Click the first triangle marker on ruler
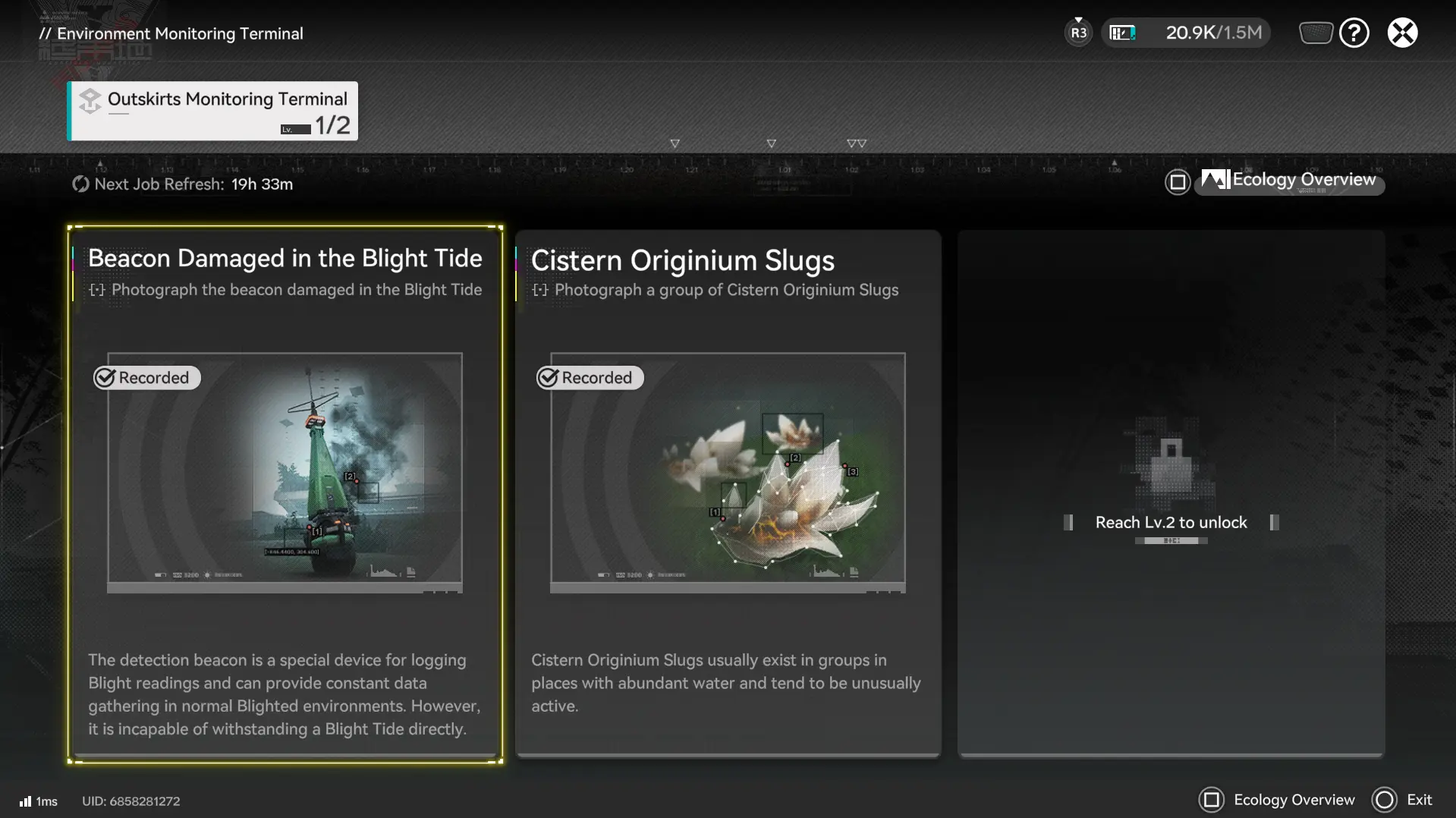 pos(675,143)
